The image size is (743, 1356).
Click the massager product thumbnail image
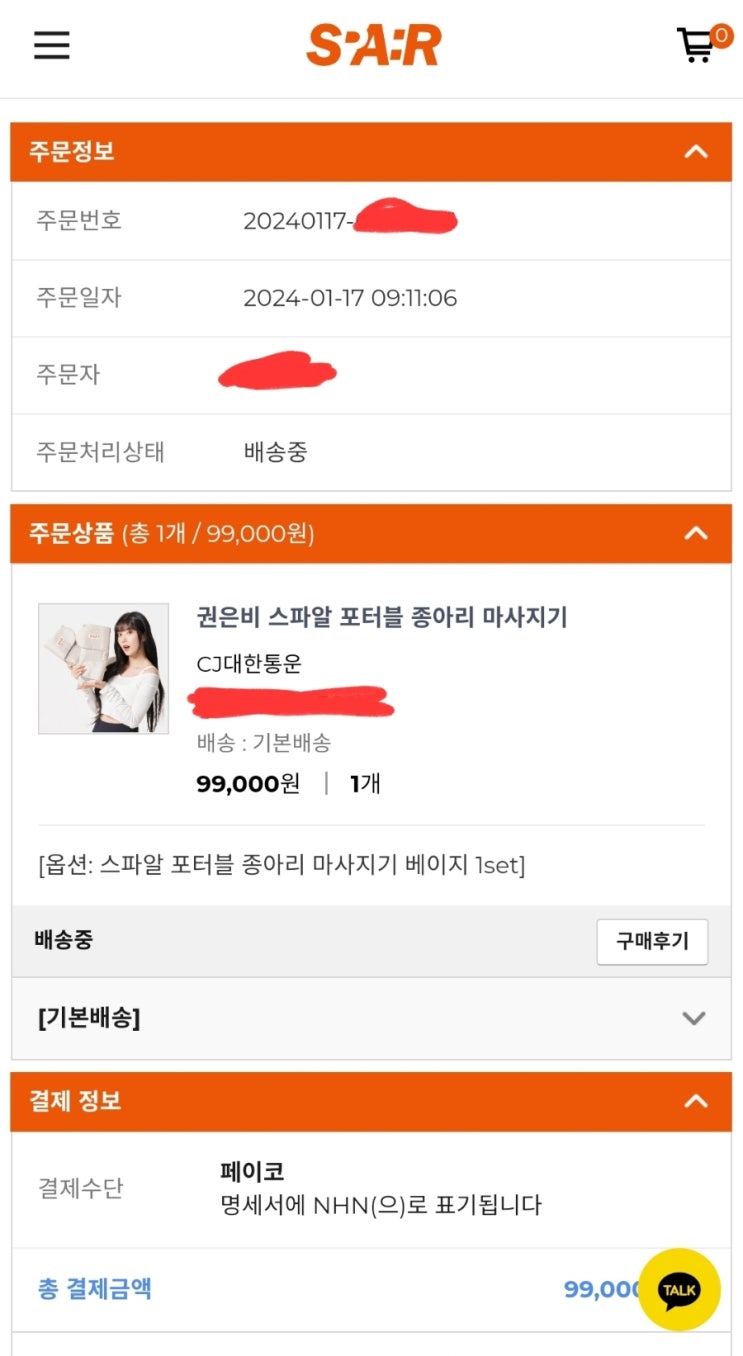tap(103, 668)
